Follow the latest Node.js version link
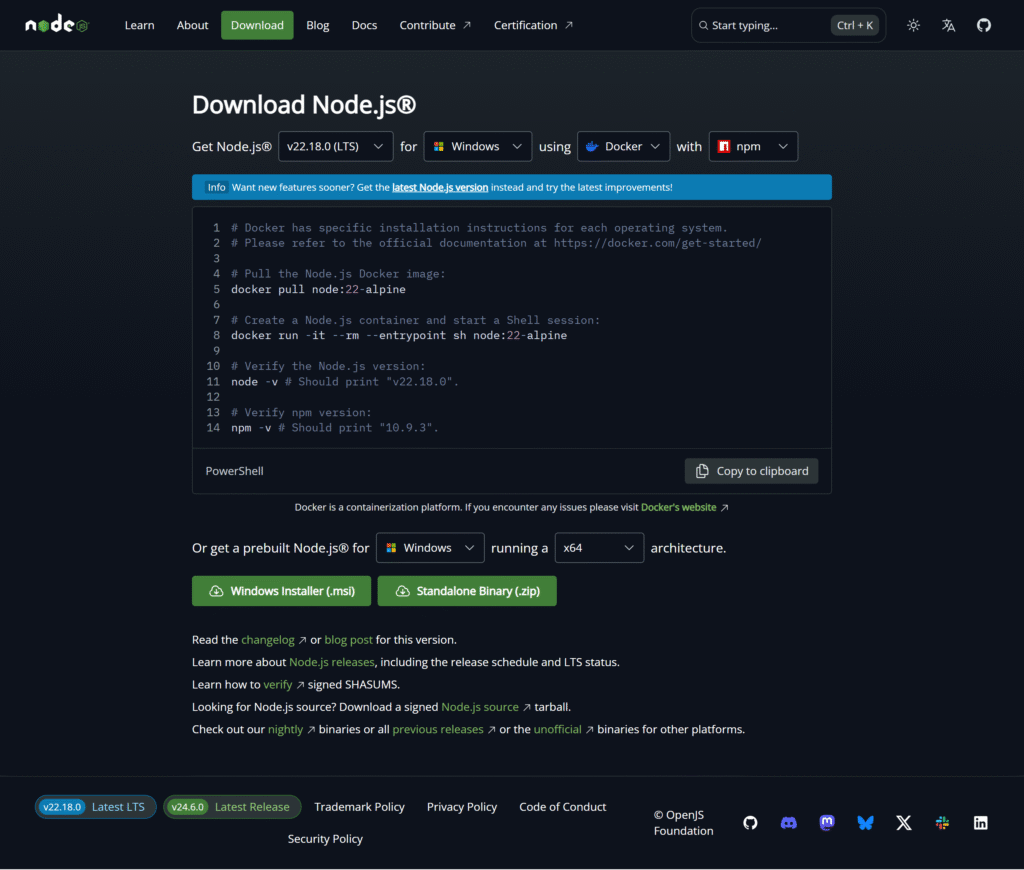The image size is (1024, 870). pos(440,187)
